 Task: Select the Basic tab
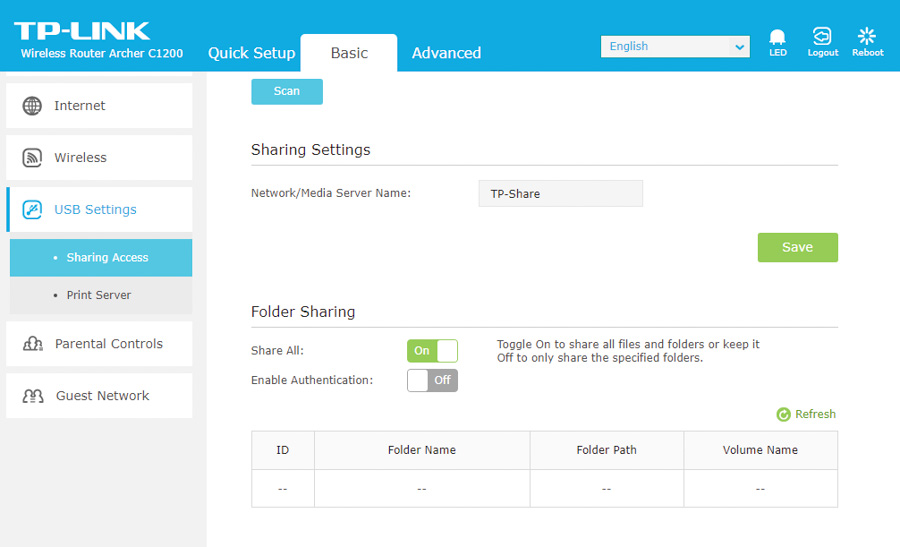click(349, 53)
